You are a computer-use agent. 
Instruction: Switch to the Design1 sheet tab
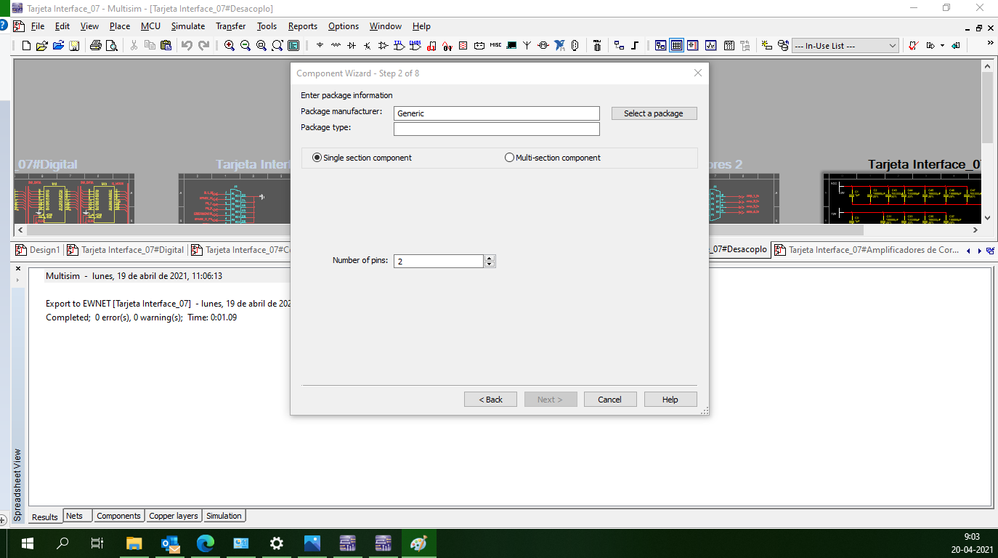coord(38,250)
